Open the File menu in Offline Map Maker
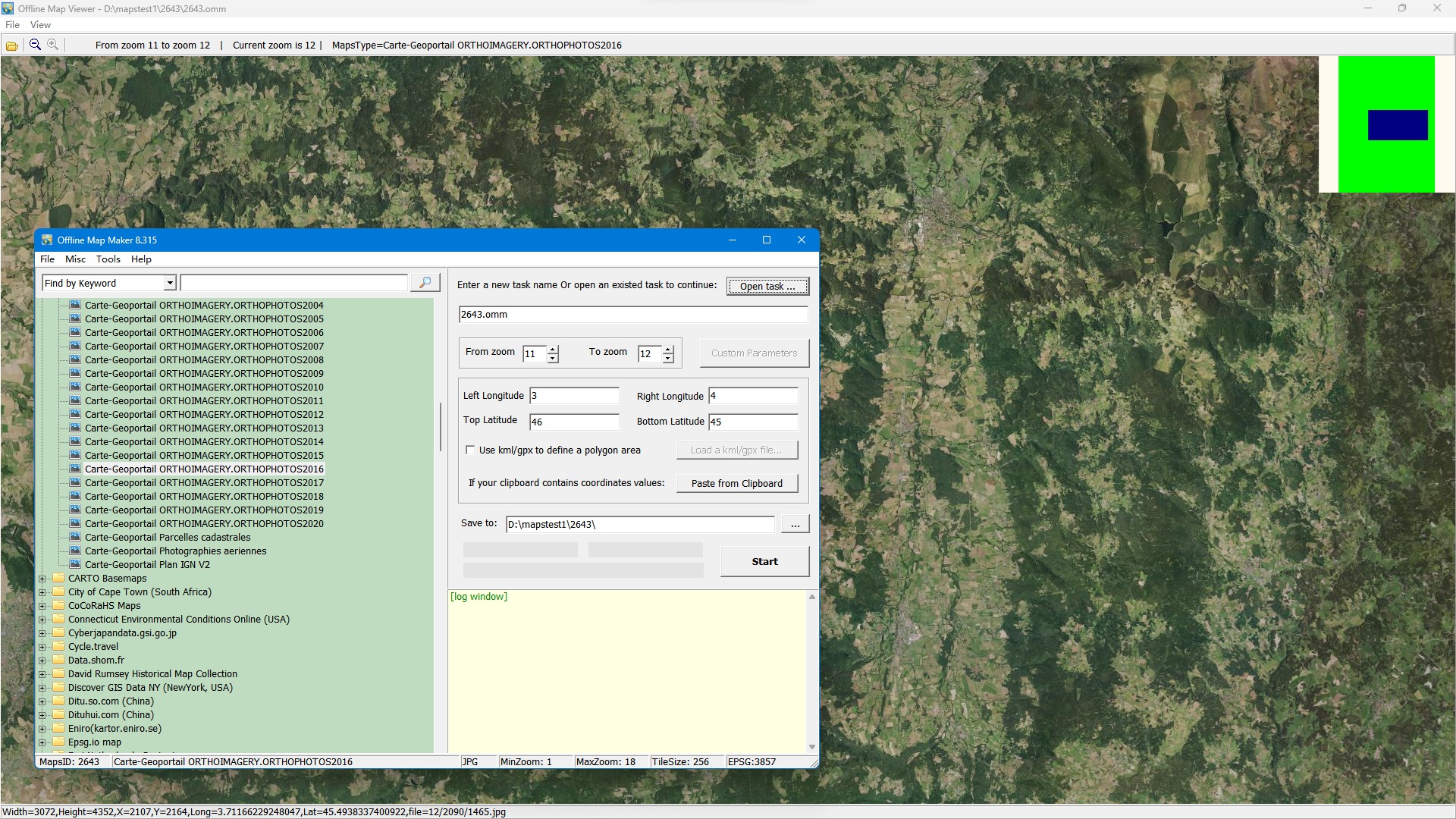This screenshot has width=1456, height=819. tap(47, 259)
